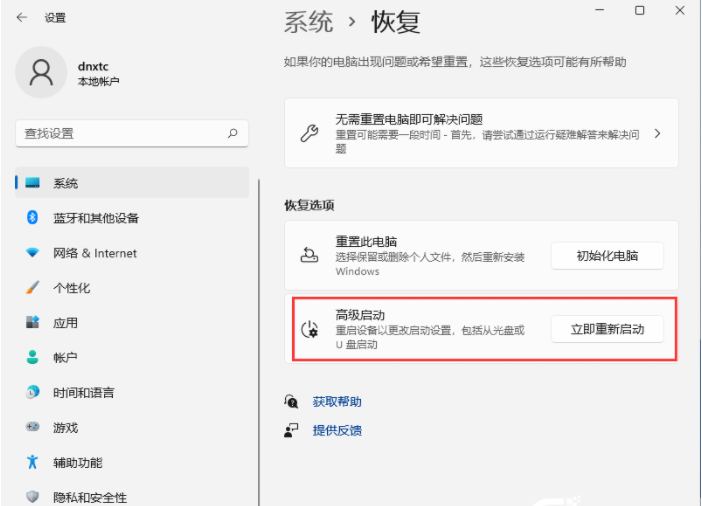The height and width of the screenshot is (506, 702).
Task: Click the dnxtc user avatar icon
Action: pyautogui.click(x=42, y=74)
